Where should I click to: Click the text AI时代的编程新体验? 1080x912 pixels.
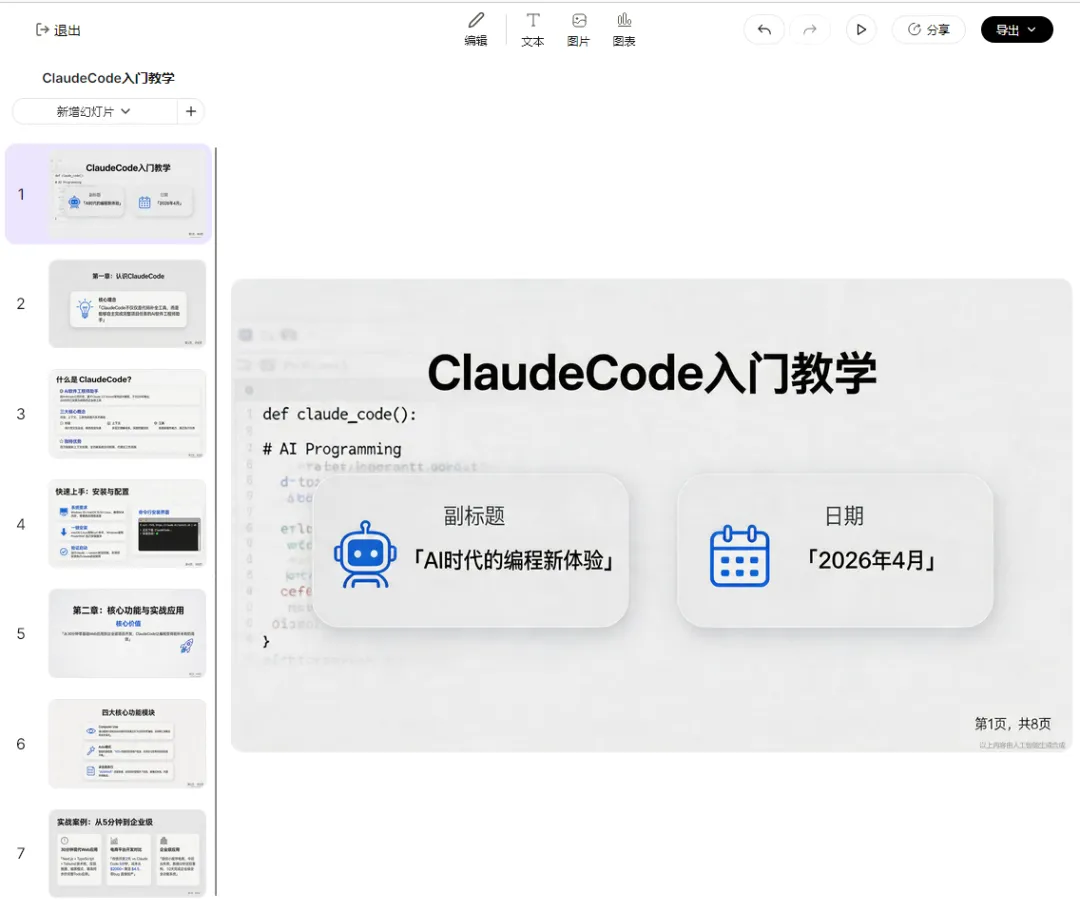tap(513, 560)
